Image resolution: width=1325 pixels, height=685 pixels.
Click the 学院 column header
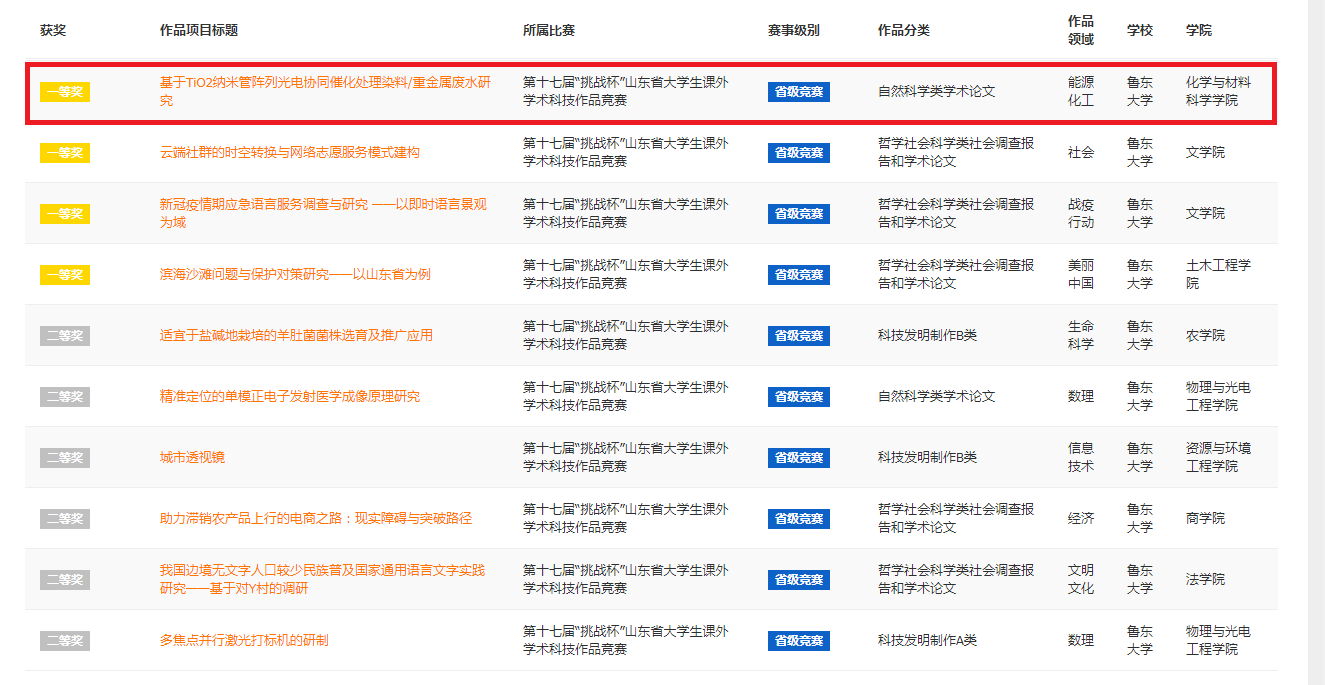coord(1199,30)
